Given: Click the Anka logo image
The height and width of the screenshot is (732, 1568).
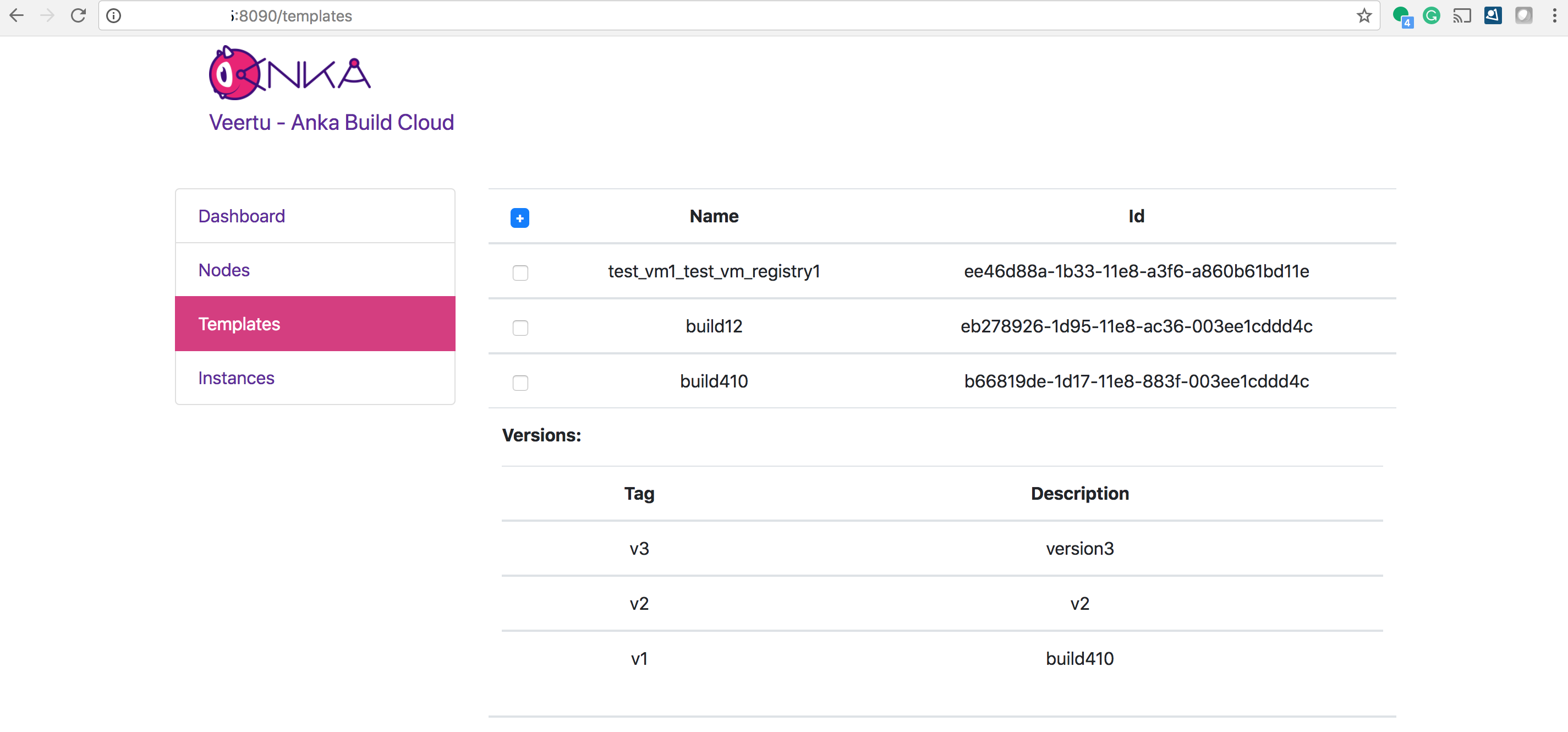Looking at the screenshot, I should pos(289,73).
